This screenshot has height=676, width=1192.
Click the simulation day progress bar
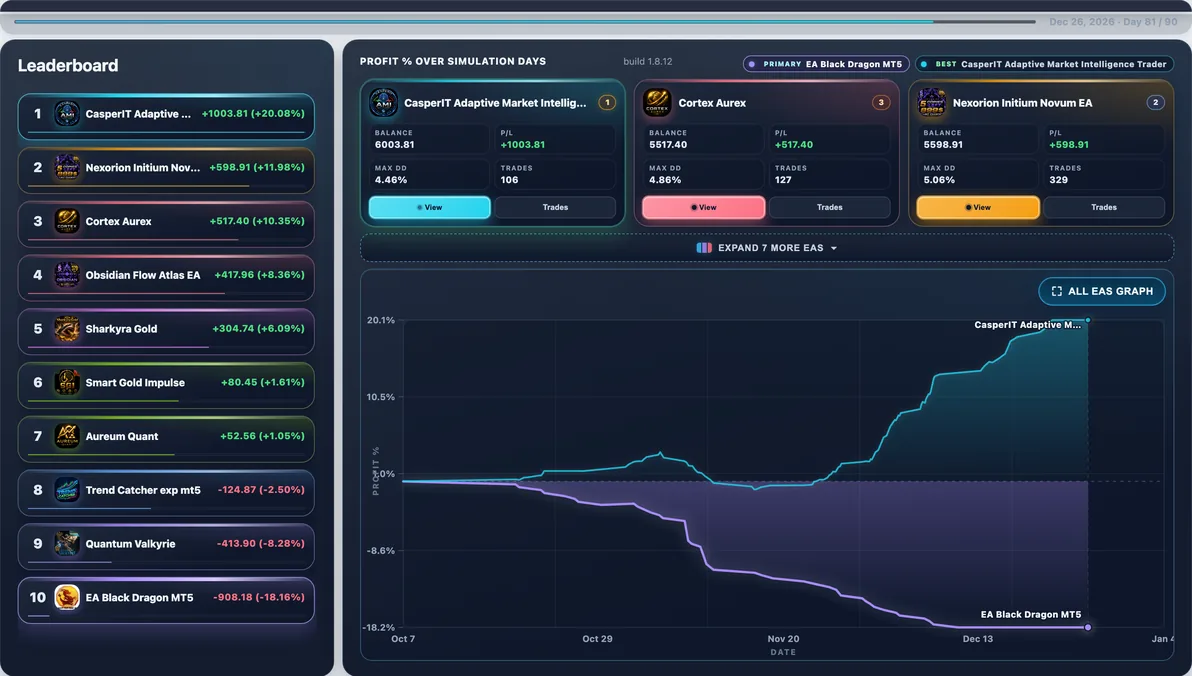point(525,21)
